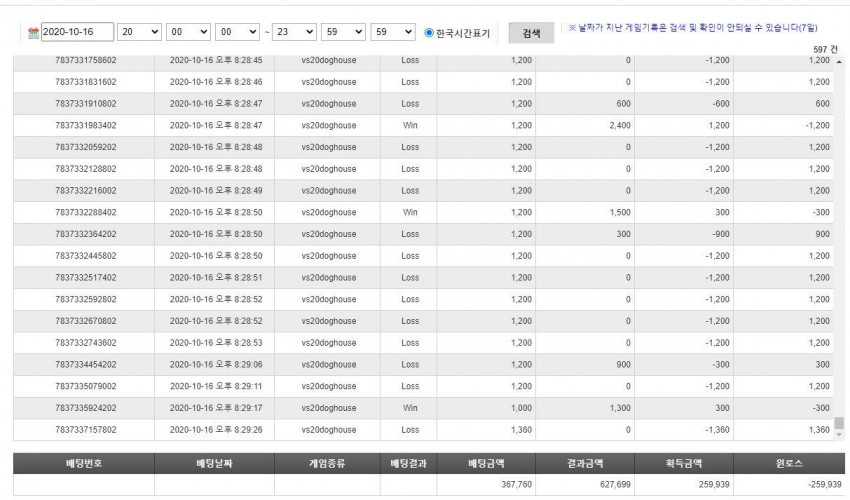Viewport: 850px width, 500px height.
Task: Select bet number 7837335924202
Action: [x=86, y=407]
